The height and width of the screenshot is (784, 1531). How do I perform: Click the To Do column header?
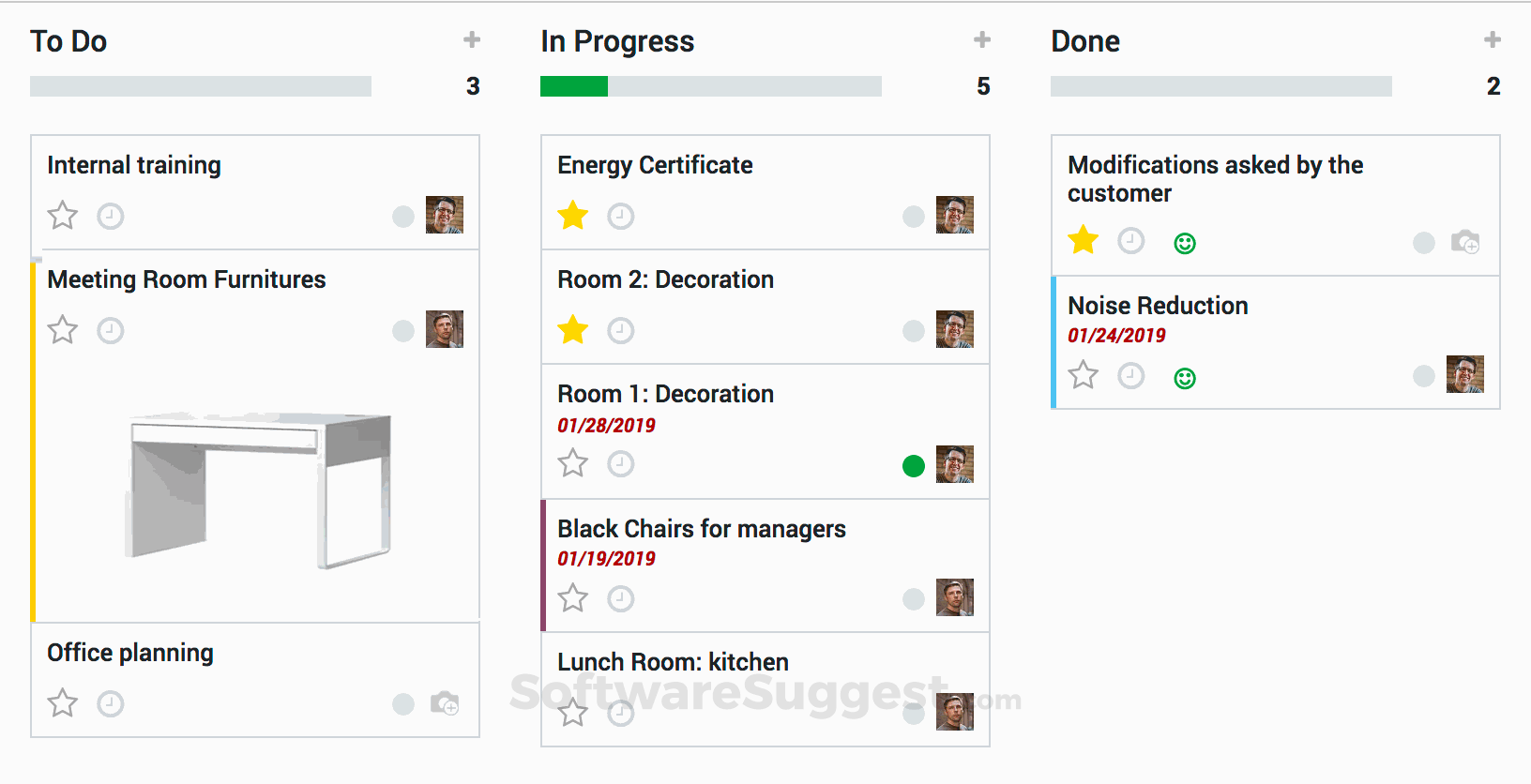click(x=68, y=41)
